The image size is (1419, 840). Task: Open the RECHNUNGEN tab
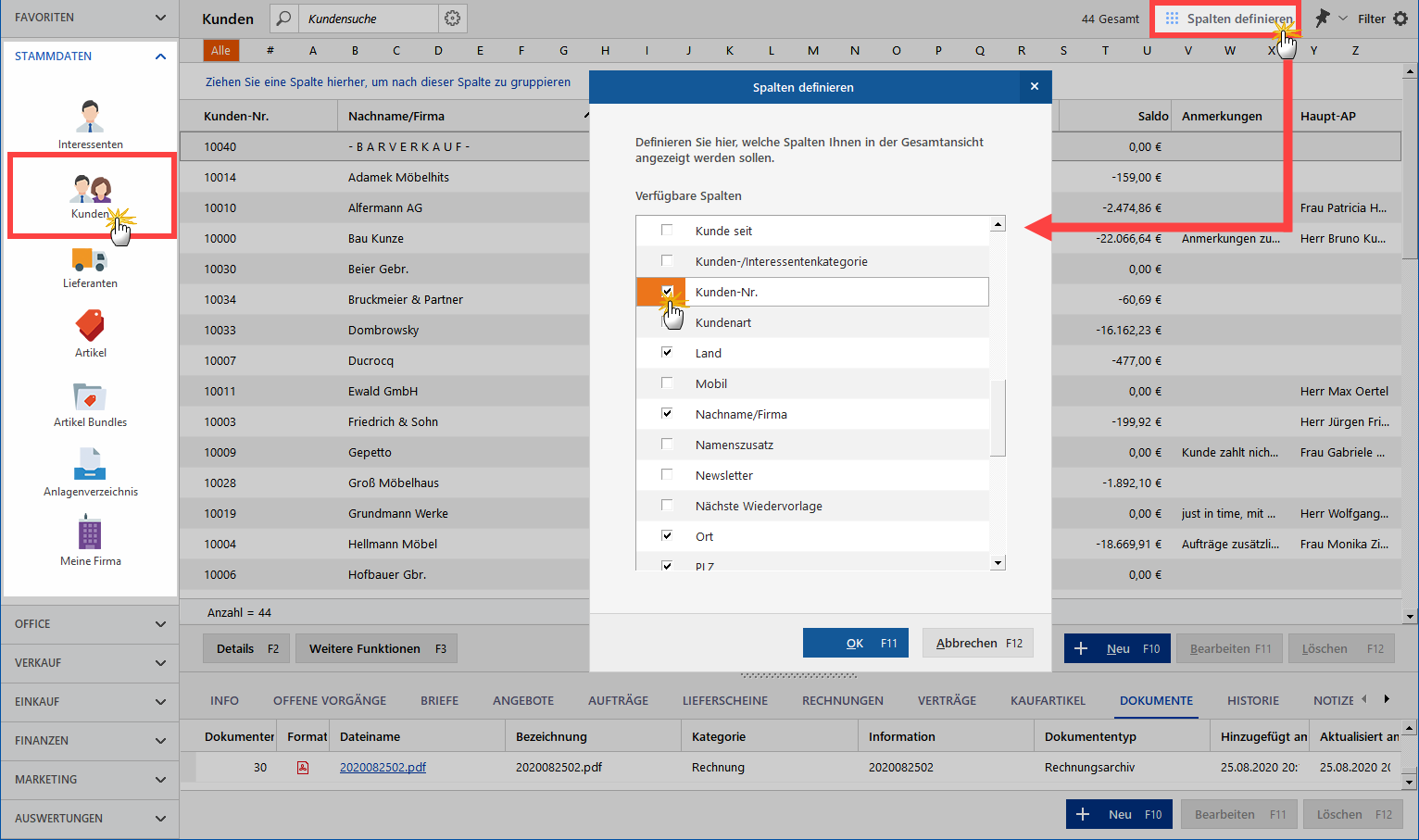(x=843, y=701)
